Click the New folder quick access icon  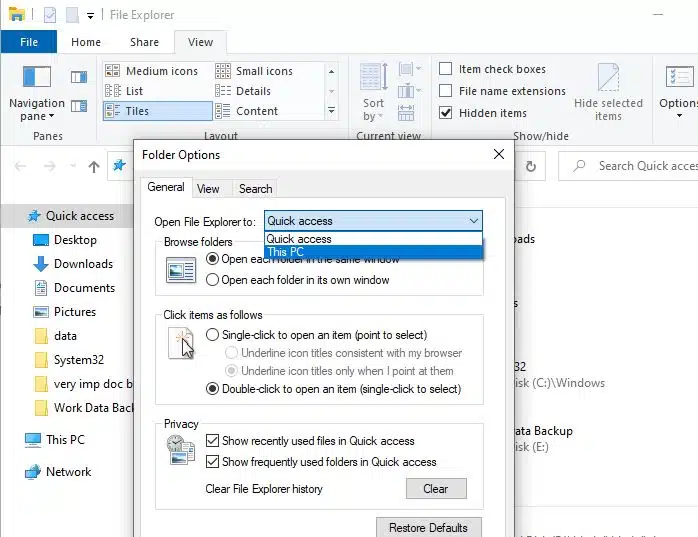coord(73,15)
